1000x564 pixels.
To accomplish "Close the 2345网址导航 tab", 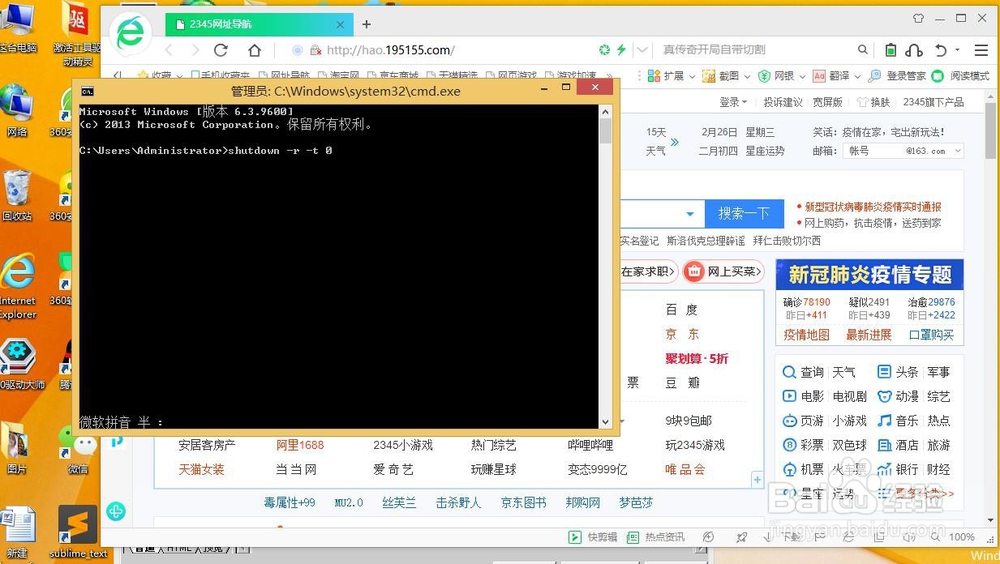I will [x=340, y=24].
